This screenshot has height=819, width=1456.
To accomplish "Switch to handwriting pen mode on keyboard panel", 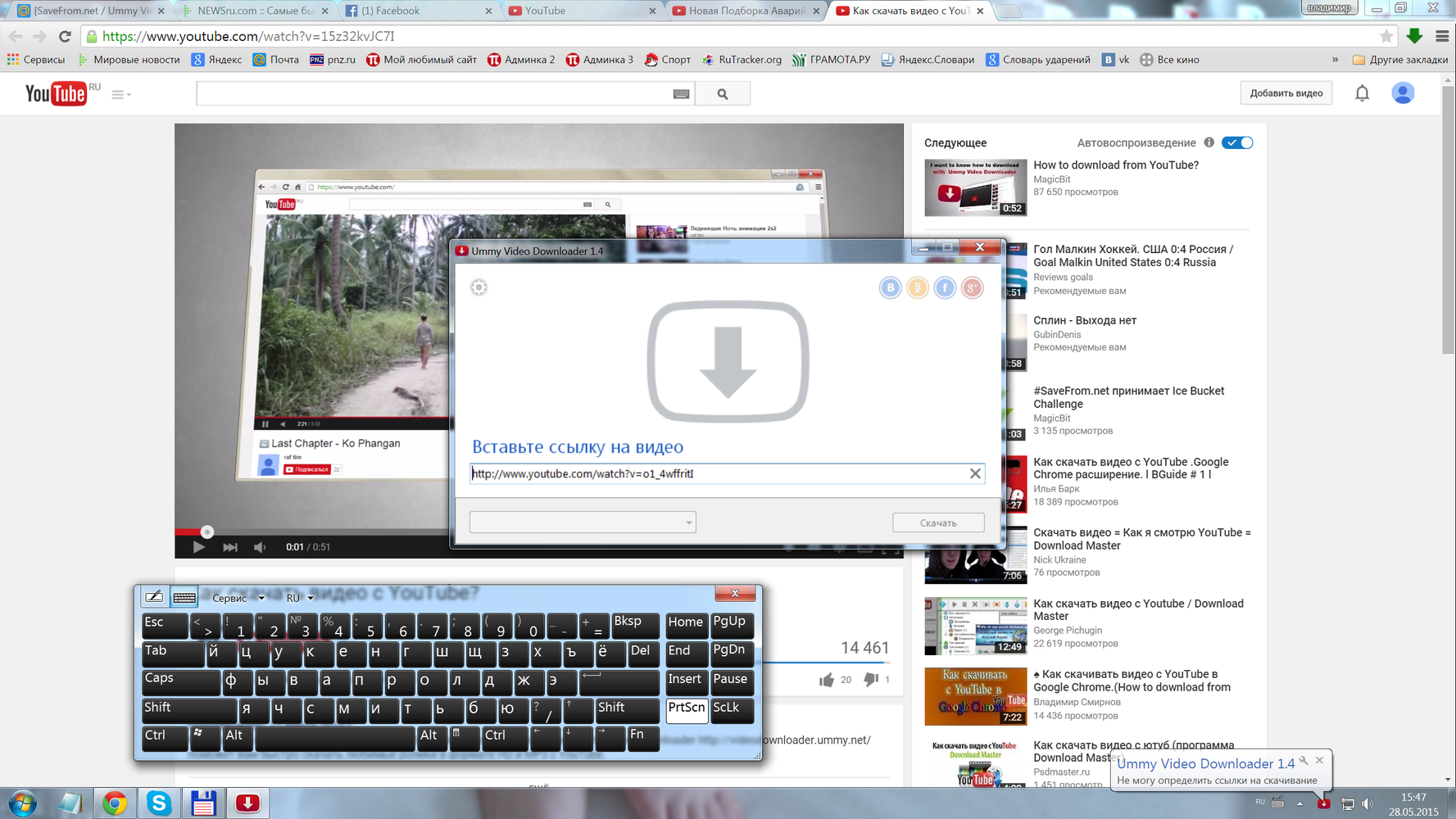I will 154,597.
